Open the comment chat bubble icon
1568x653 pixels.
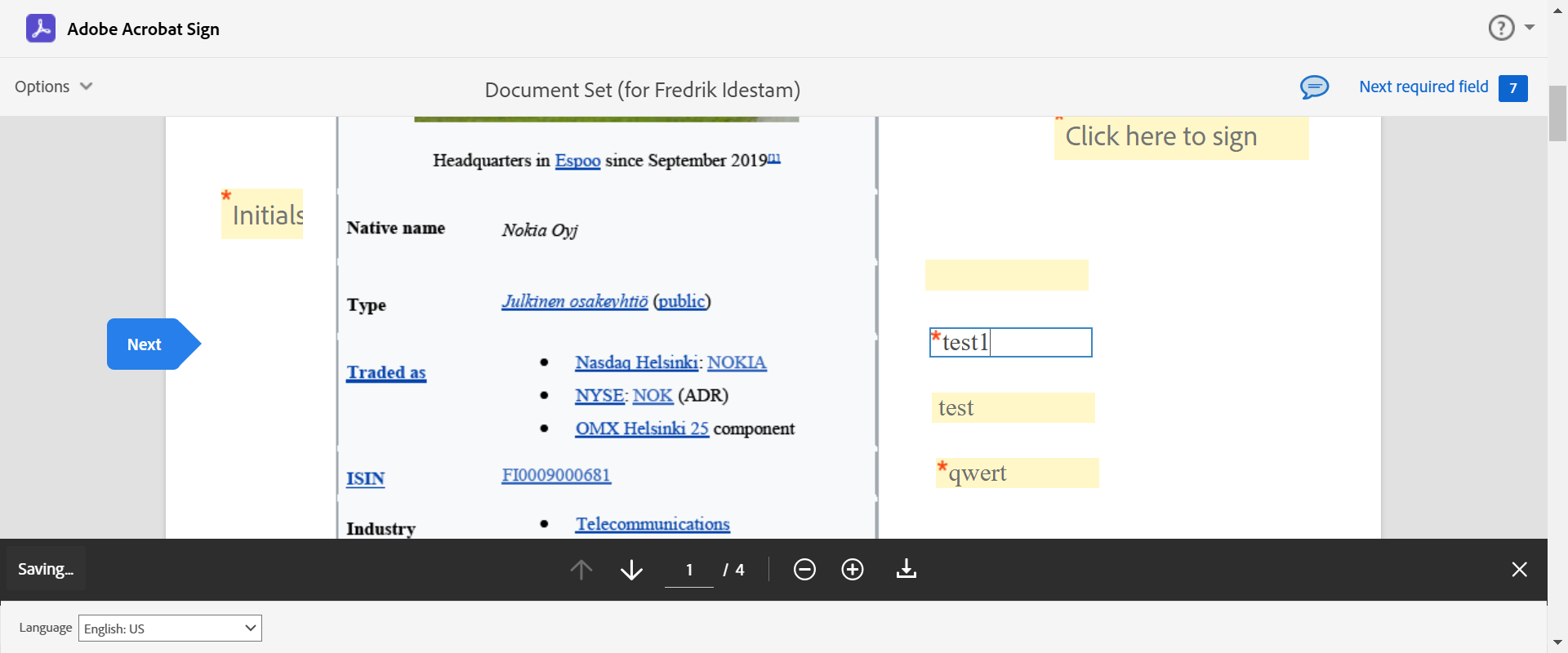point(1314,87)
